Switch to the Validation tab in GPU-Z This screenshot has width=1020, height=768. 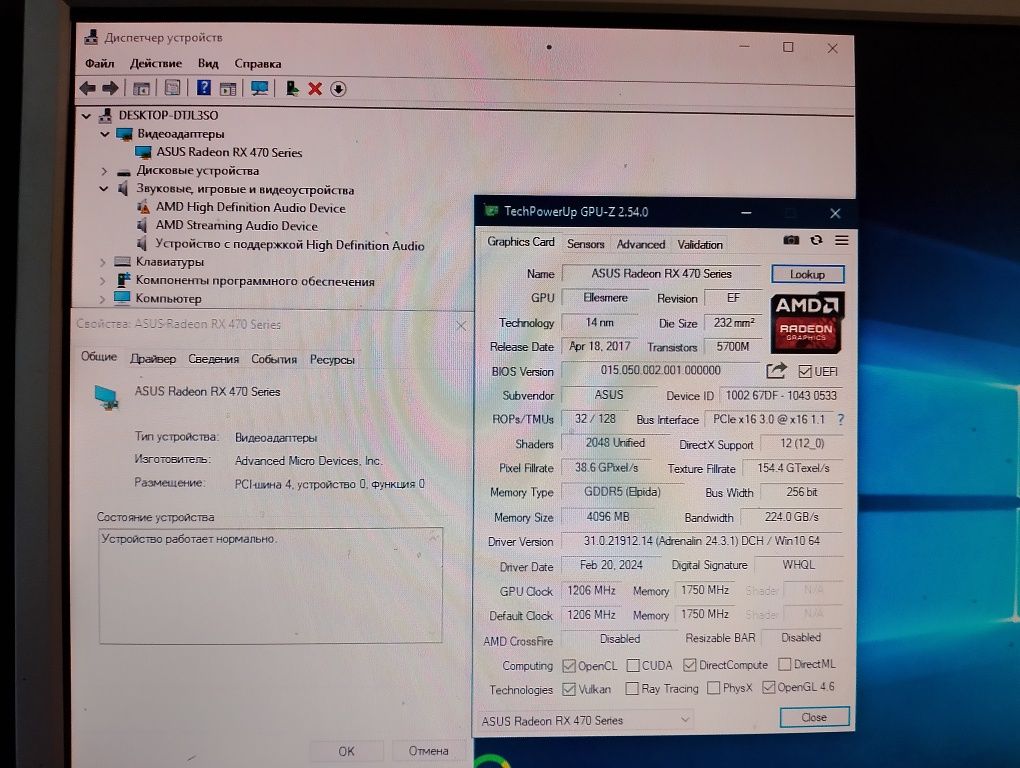click(700, 245)
